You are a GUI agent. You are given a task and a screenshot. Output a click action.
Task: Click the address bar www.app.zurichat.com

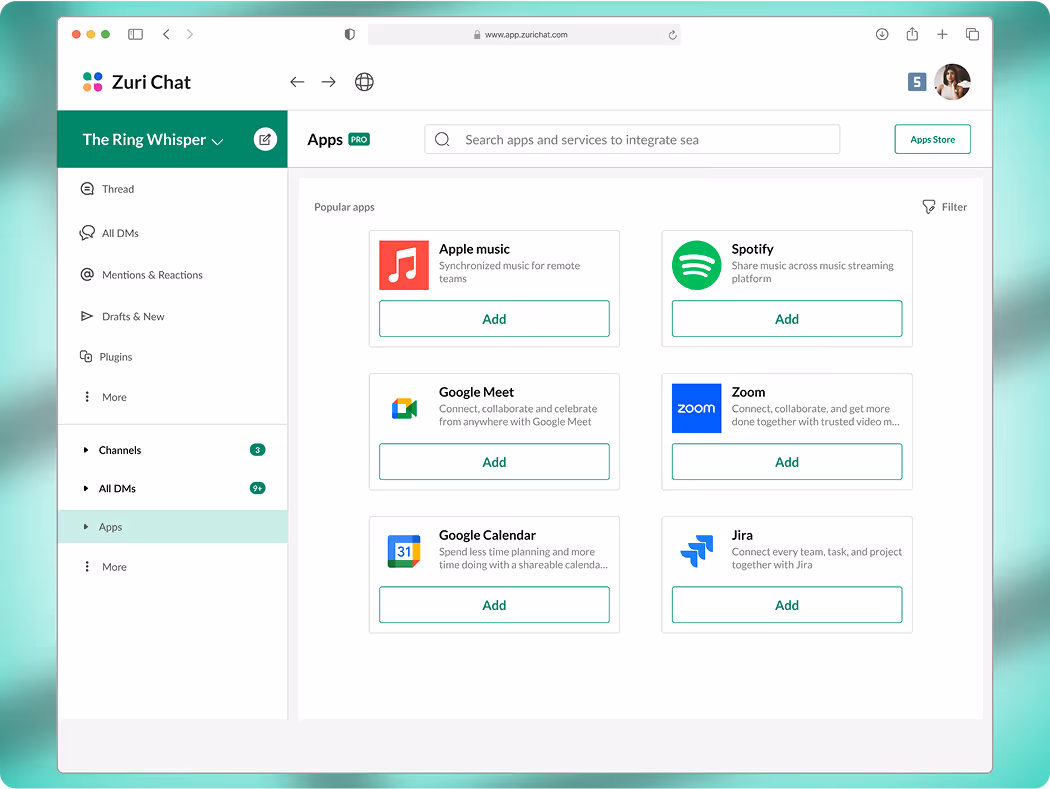524,35
